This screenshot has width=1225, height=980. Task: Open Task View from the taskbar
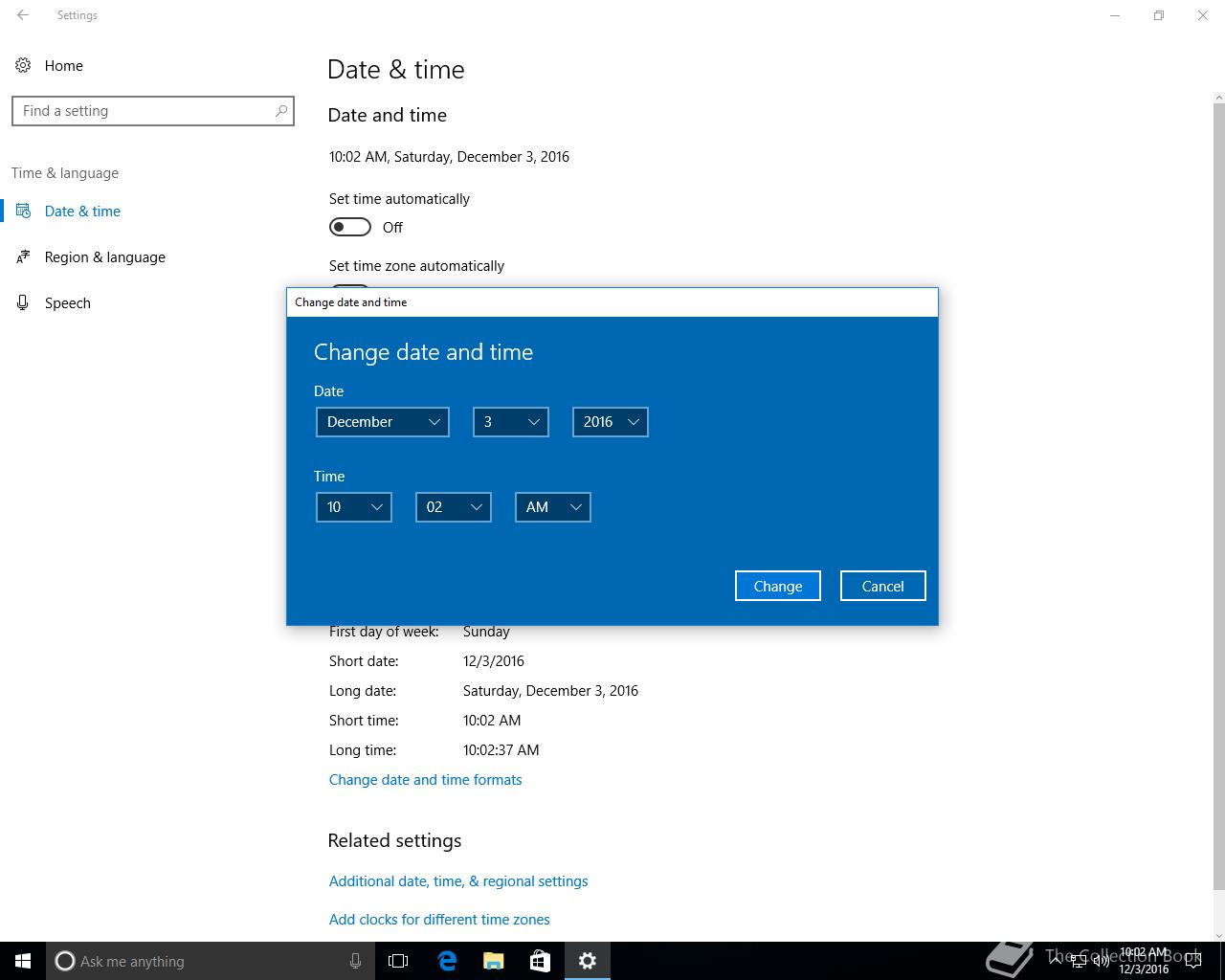coord(398,961)
